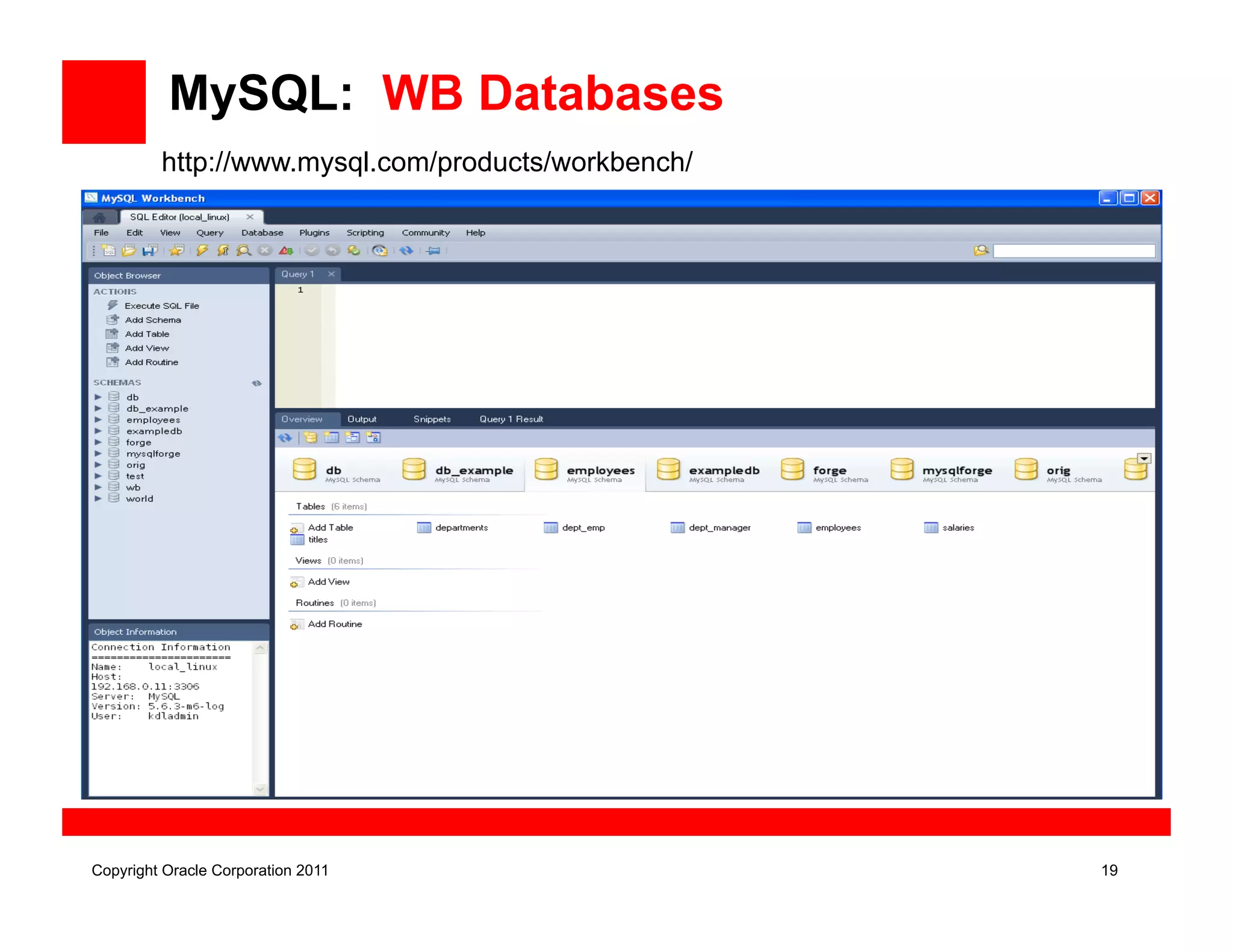1233x952 pixels.
Task: Click the Reconnect to DBMS icon
Action: point(379,250)
